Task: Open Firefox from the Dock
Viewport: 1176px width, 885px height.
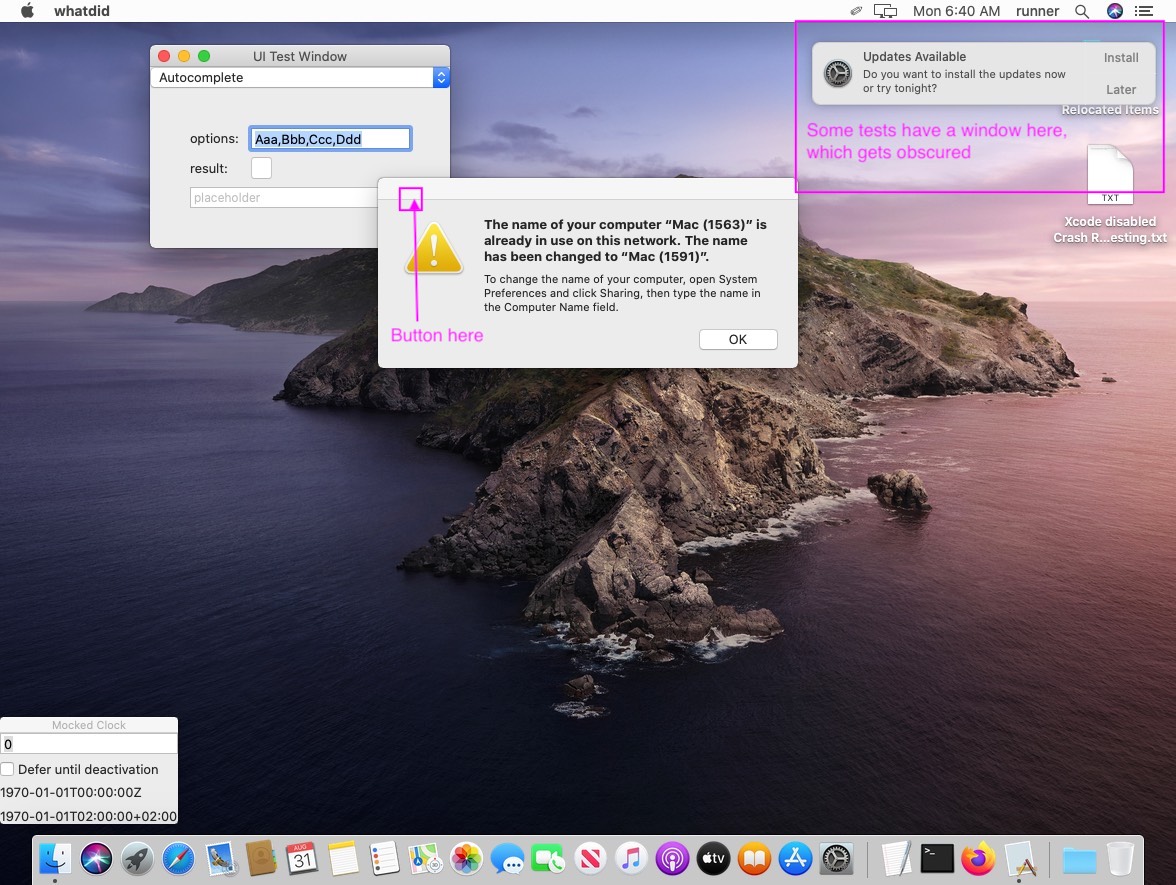Action: 978,858
